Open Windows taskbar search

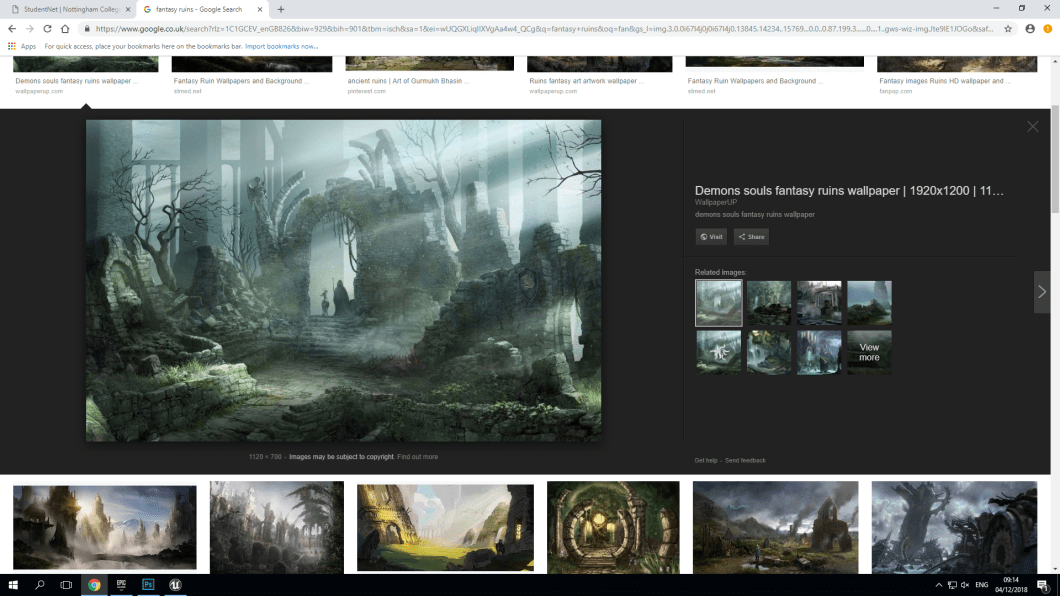(x=39, y=585)
